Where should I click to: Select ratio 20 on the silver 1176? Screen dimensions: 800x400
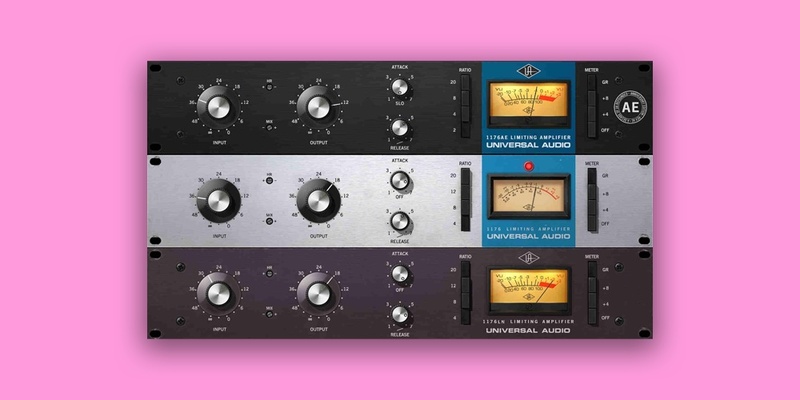[x=465, y=176]
